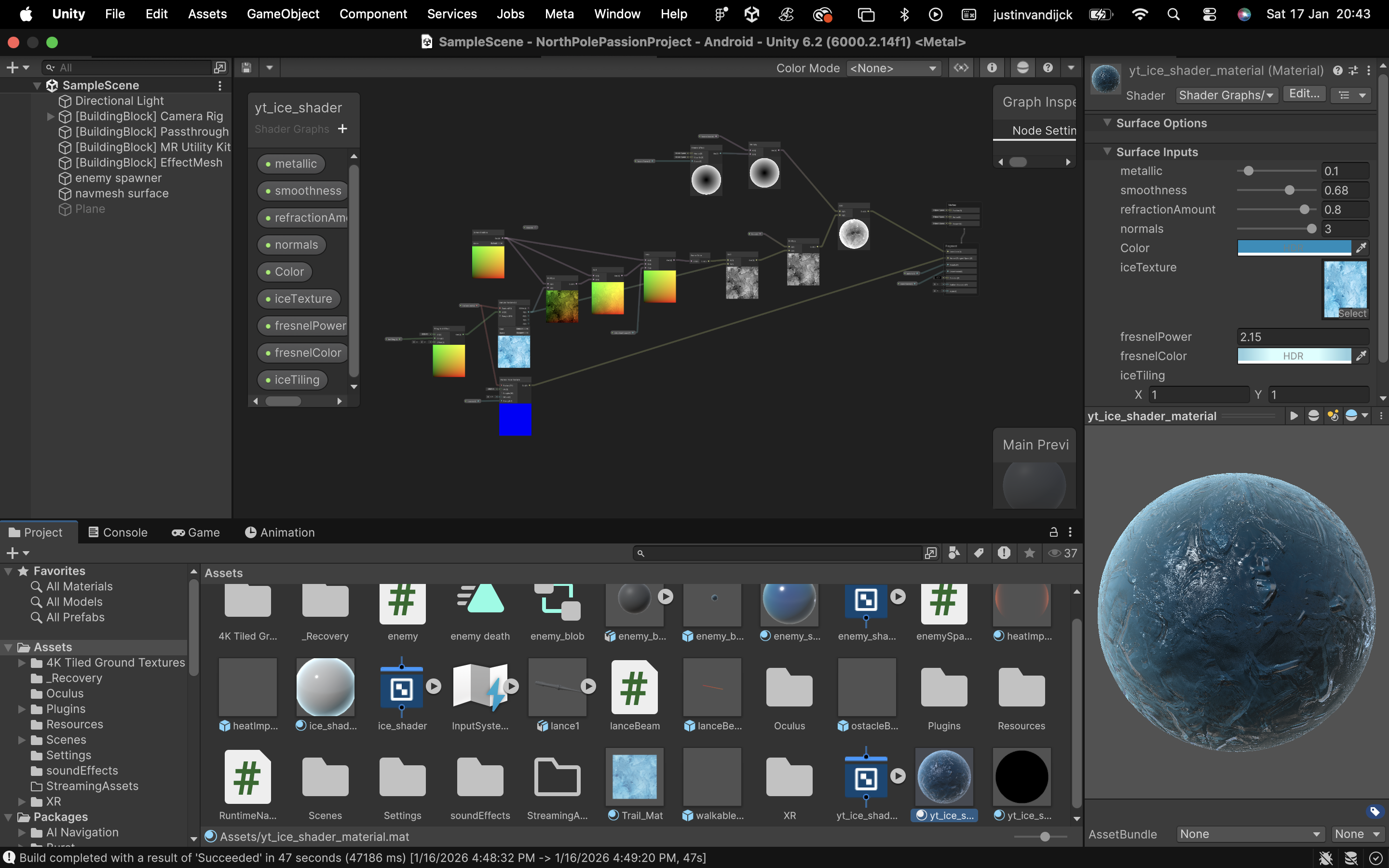Filter assets by favorites star

click(1029, 553)
